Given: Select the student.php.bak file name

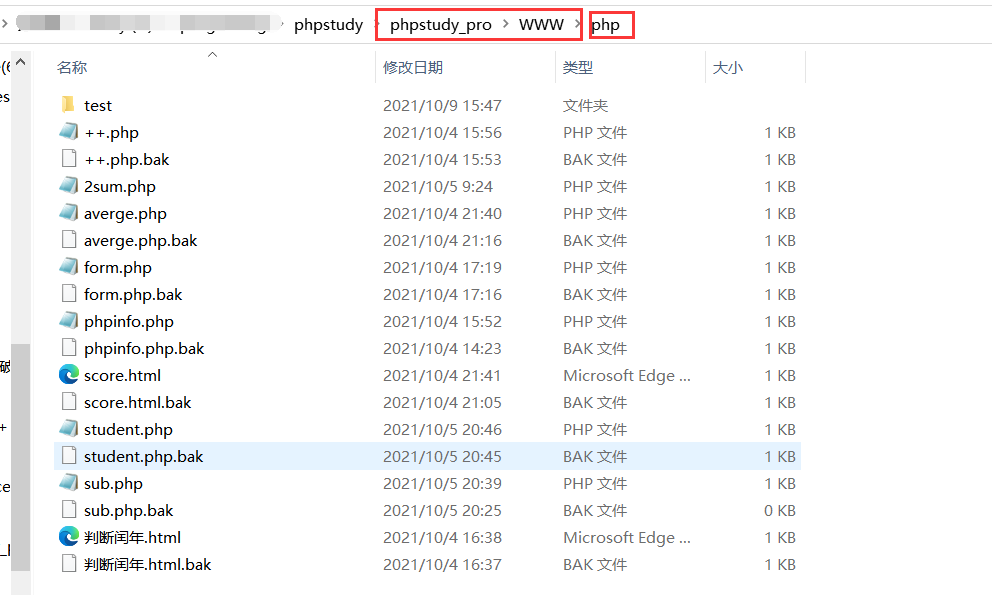Looking at the screenshot, I should (144, 456).
